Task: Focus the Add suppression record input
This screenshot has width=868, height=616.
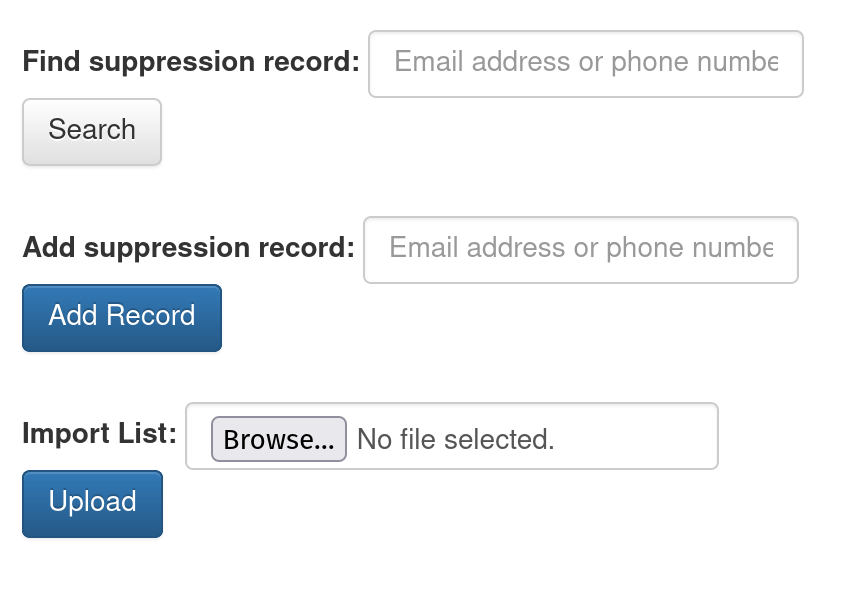Action: coord(580,250)
